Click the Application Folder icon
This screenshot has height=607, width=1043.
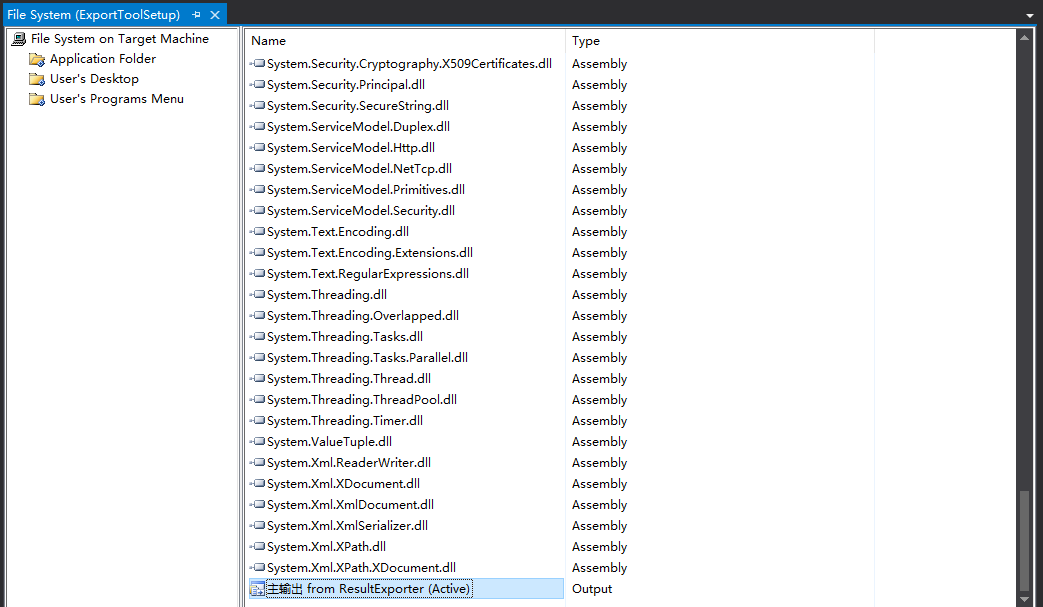point(37,59)
